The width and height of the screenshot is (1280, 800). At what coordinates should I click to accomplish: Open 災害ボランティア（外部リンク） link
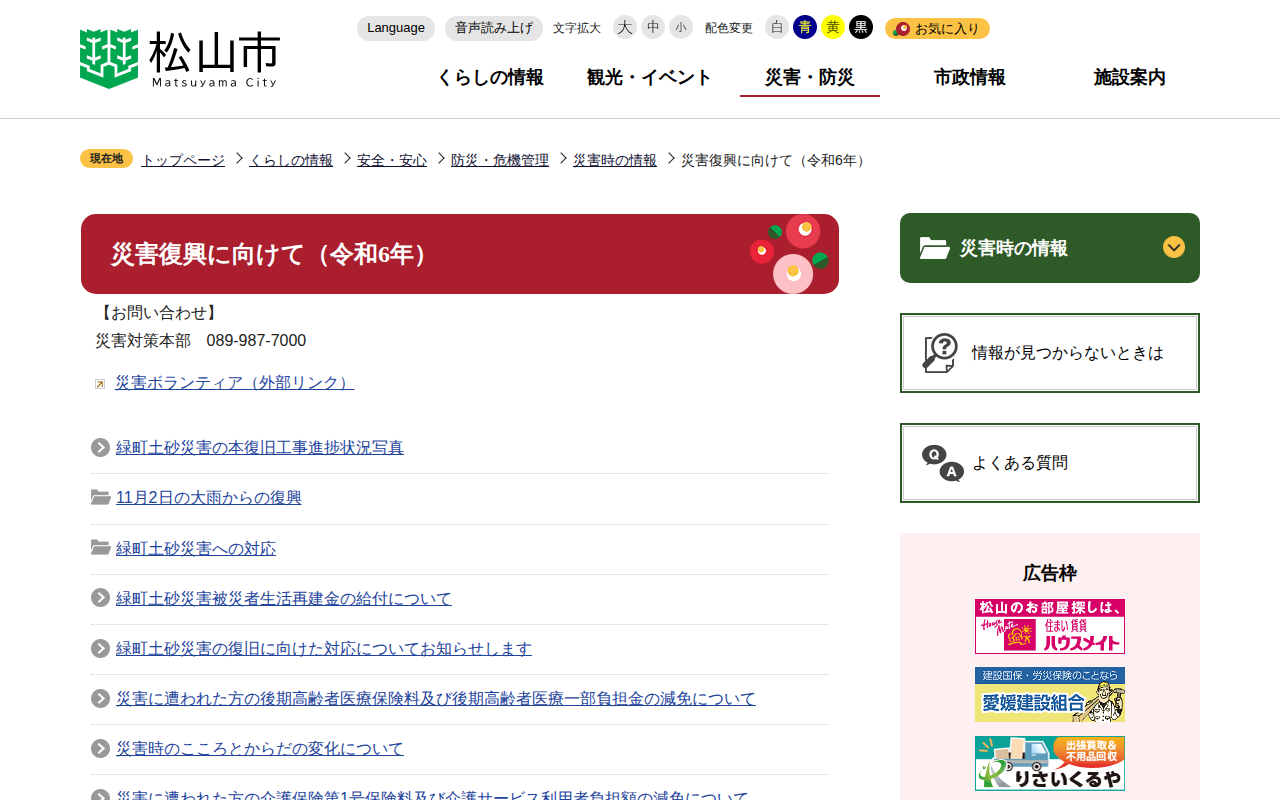pyautogui.click(x=235, y=382)
